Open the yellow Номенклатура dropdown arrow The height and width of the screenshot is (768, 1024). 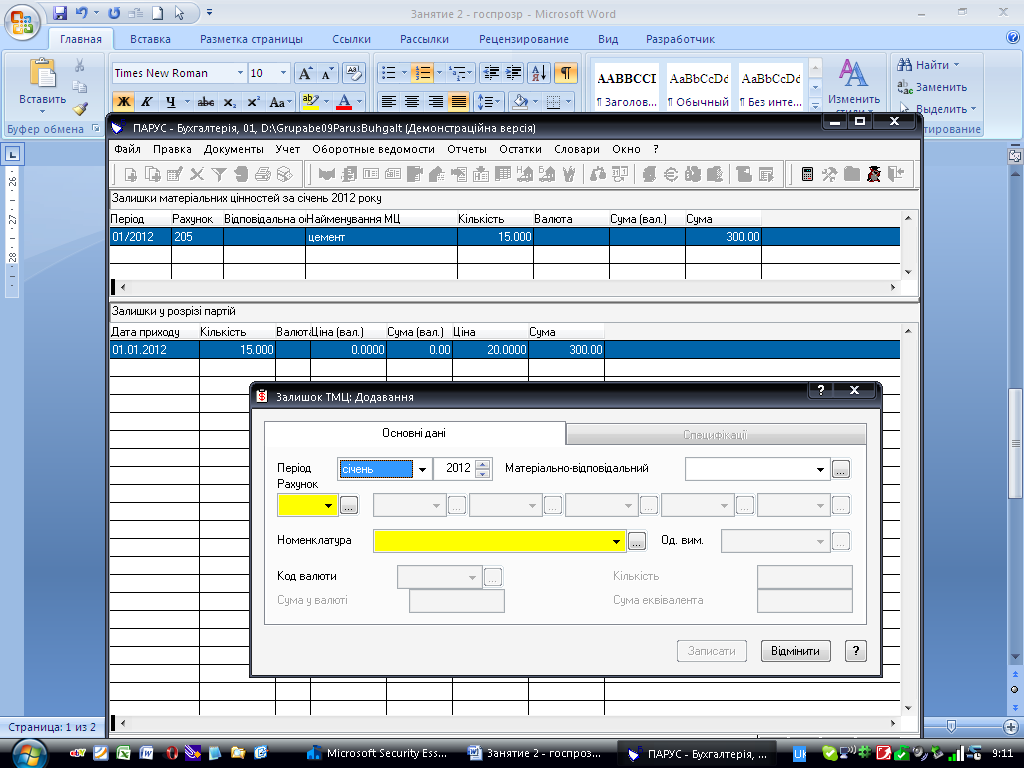616,541
